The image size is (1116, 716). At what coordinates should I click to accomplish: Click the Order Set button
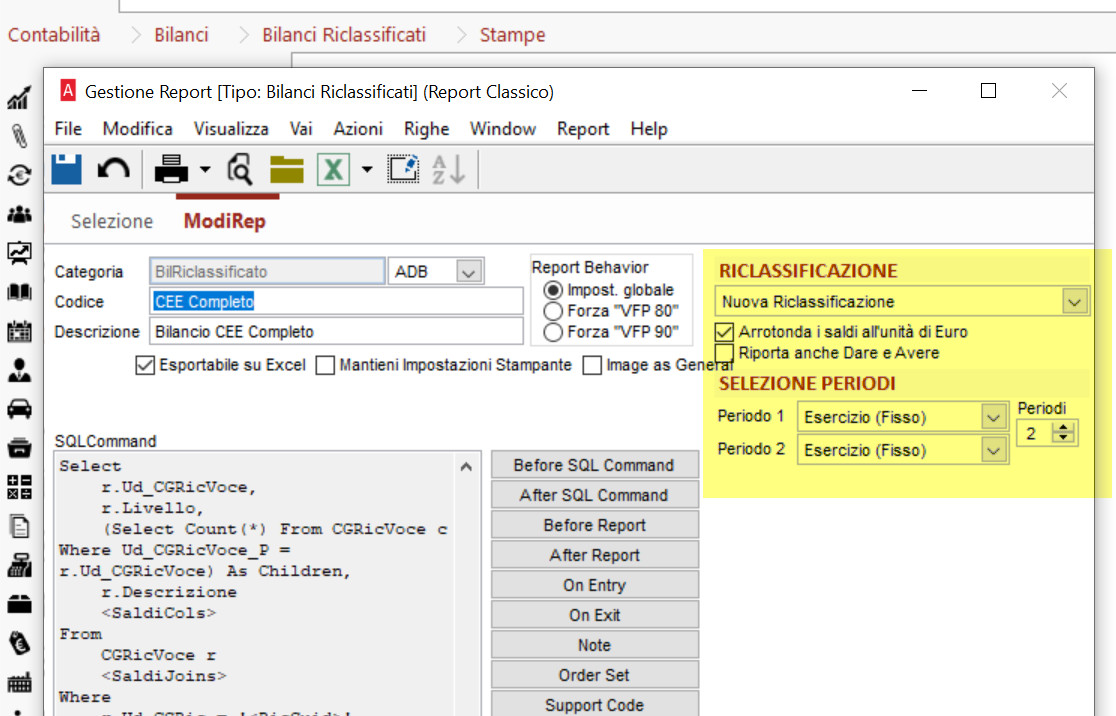tap(594, 675)
